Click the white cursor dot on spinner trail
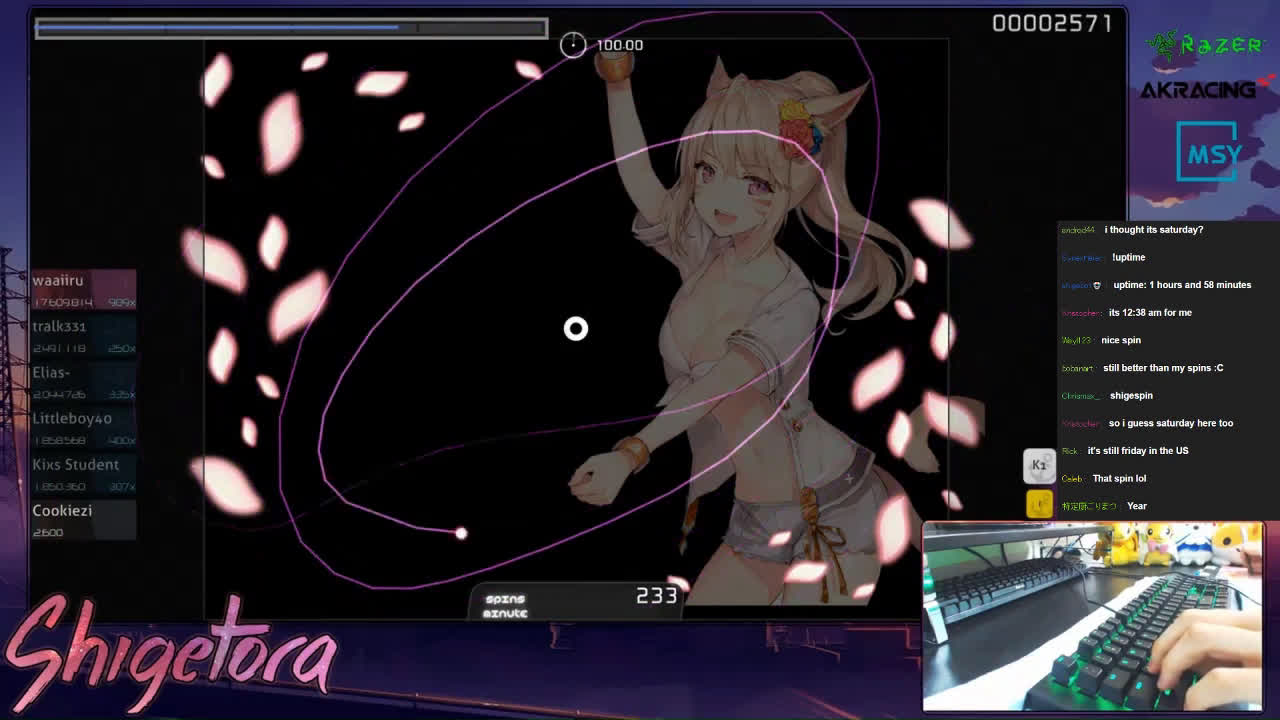1280x720 pixels. pos(461,533)
